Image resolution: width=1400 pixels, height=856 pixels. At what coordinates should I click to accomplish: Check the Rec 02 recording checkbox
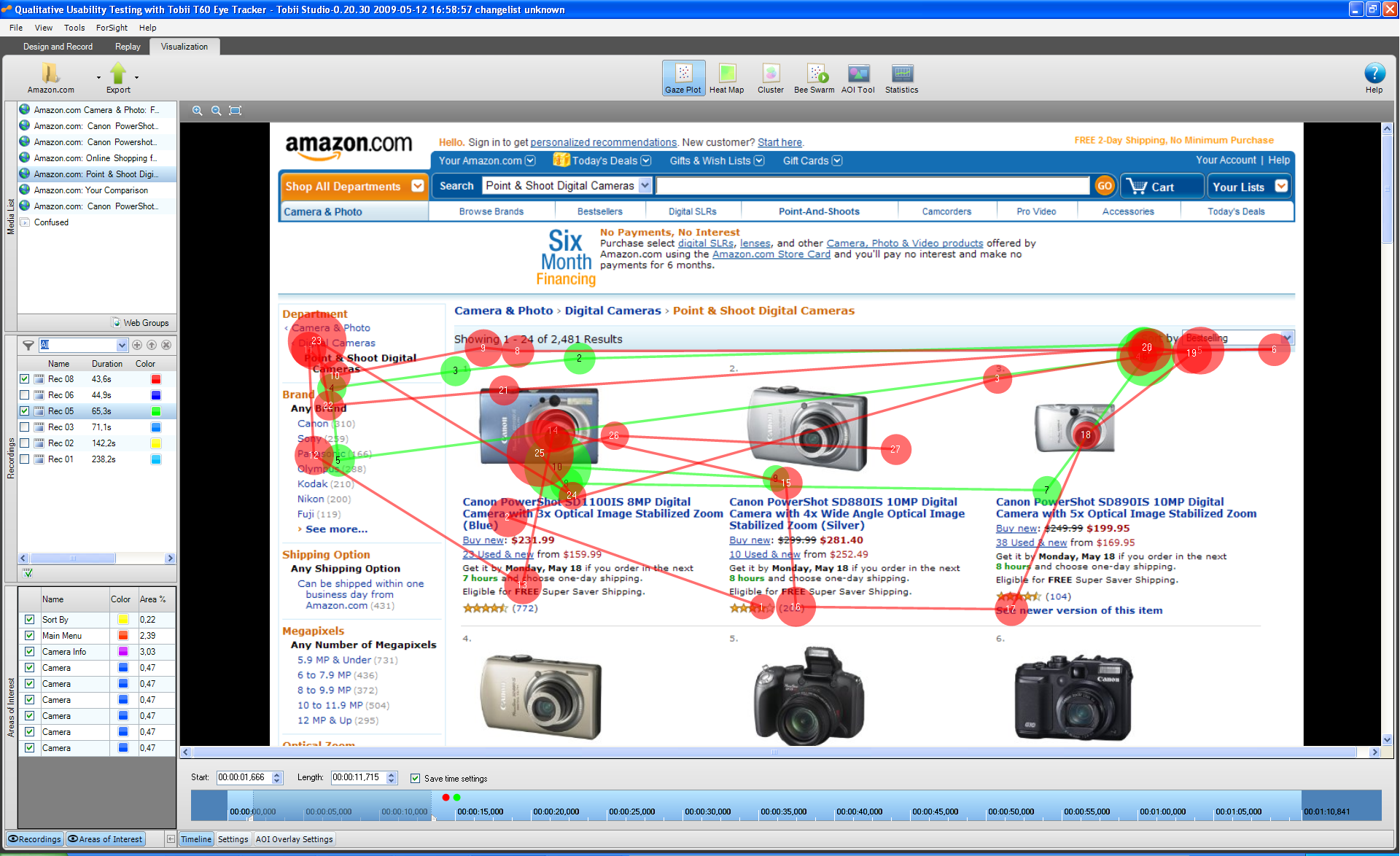(25, 443)
